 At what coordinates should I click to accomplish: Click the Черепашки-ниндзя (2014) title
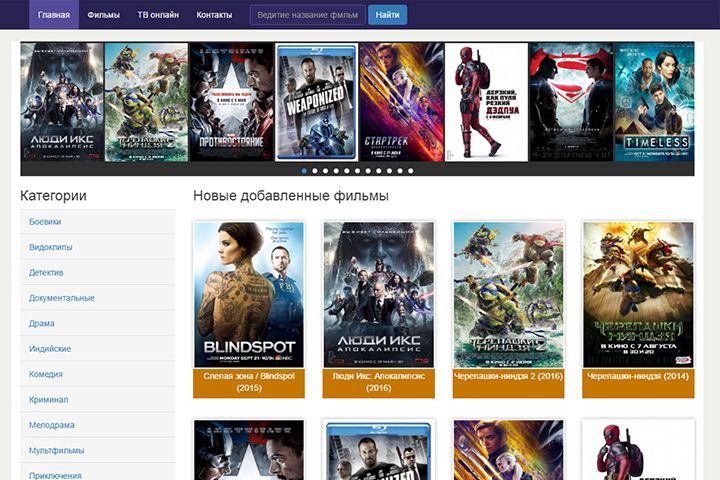(x=638, y=376)
